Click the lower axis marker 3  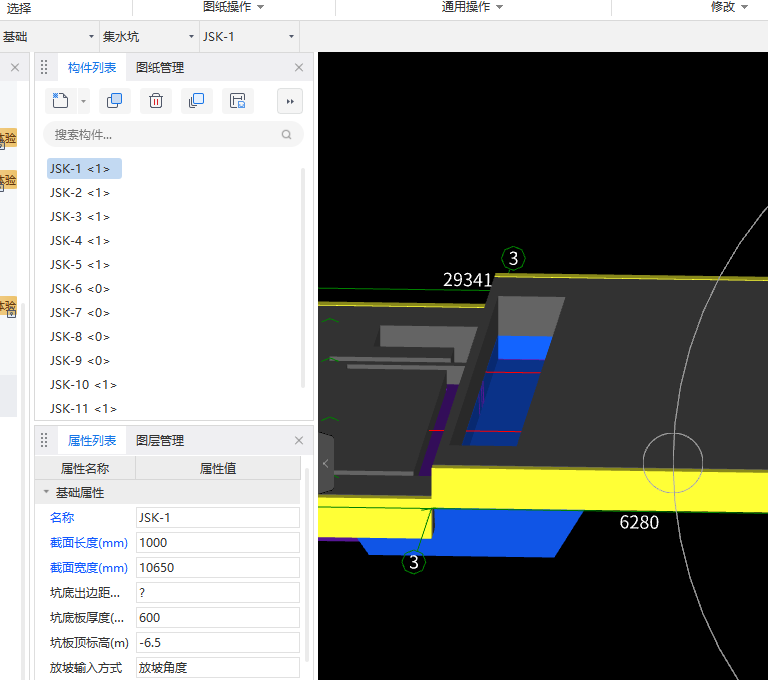pyautogui.click(x=414, y=562)
